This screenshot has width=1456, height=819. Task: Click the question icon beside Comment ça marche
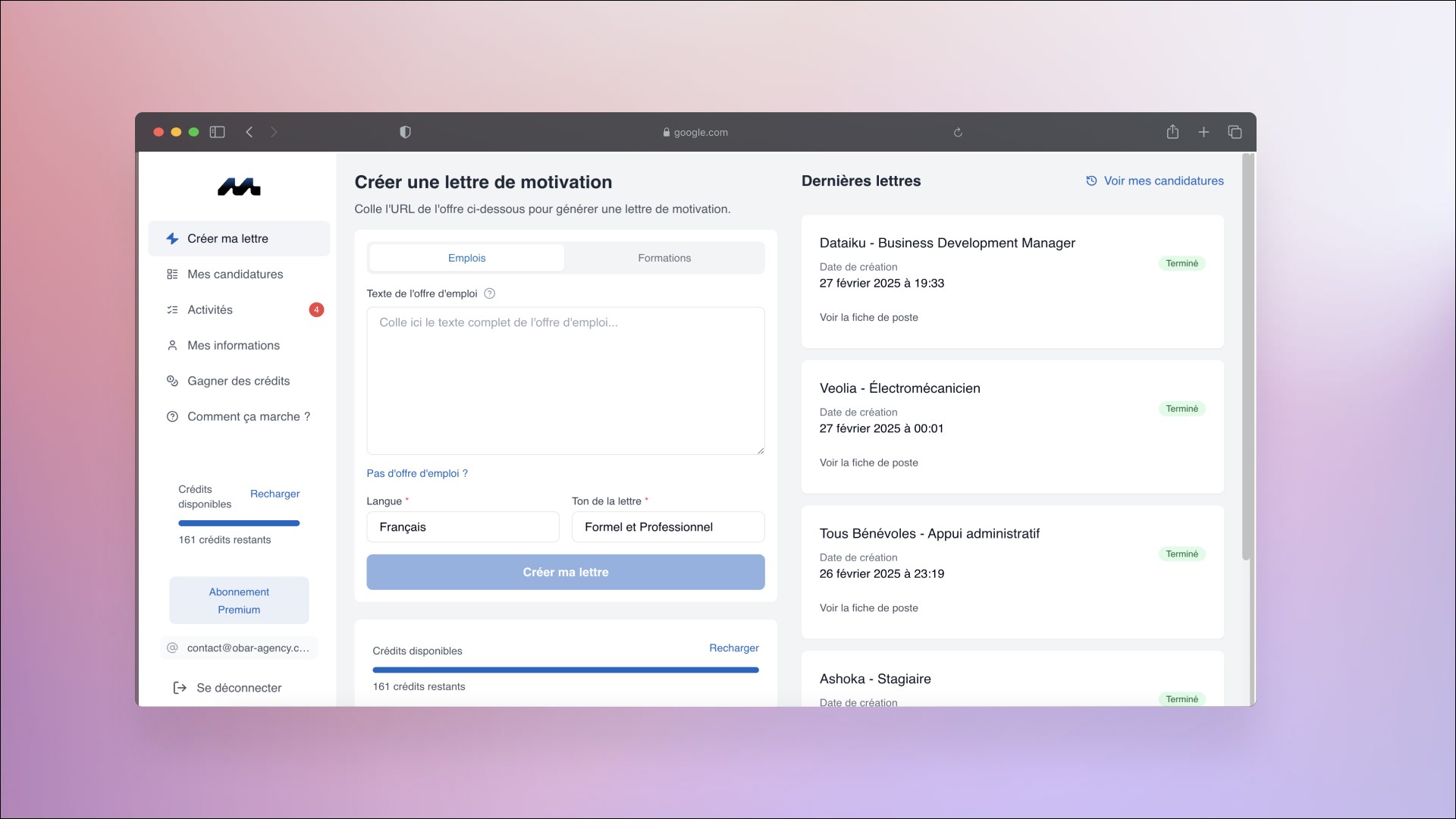click(172, 416)
